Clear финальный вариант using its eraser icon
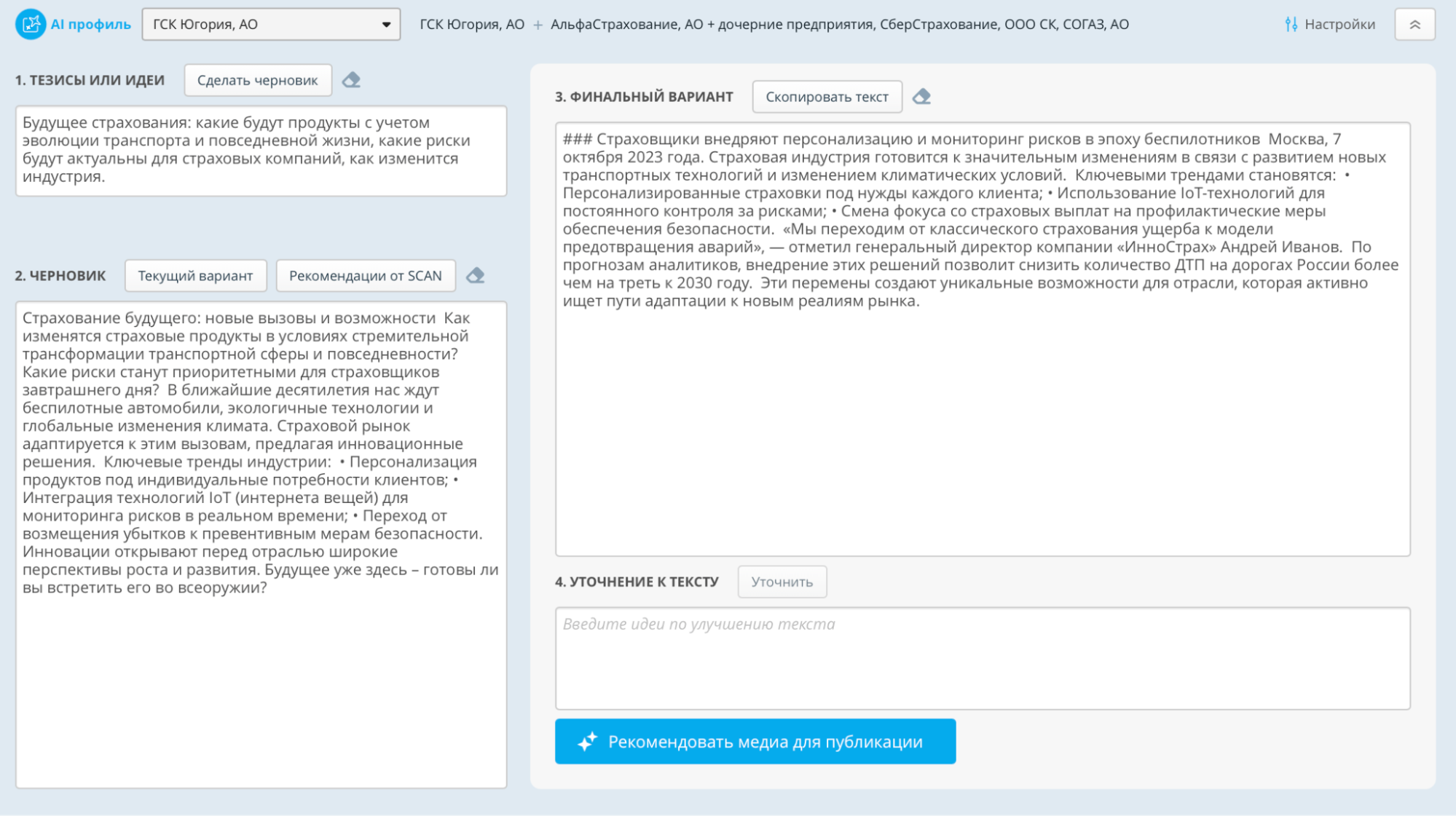1456x816 pixels. pyautogui.click(x=923, y=95)
